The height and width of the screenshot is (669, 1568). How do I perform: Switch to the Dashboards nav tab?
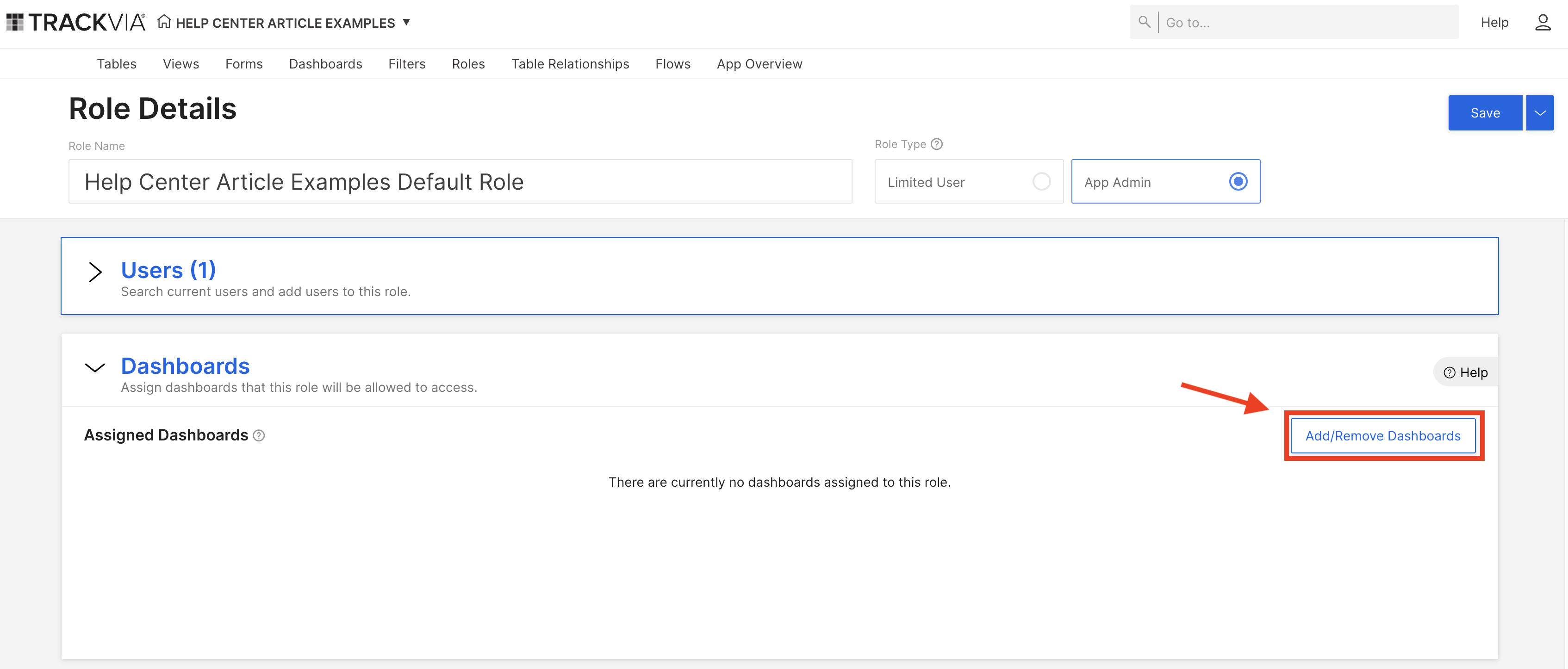coord(325,64)
